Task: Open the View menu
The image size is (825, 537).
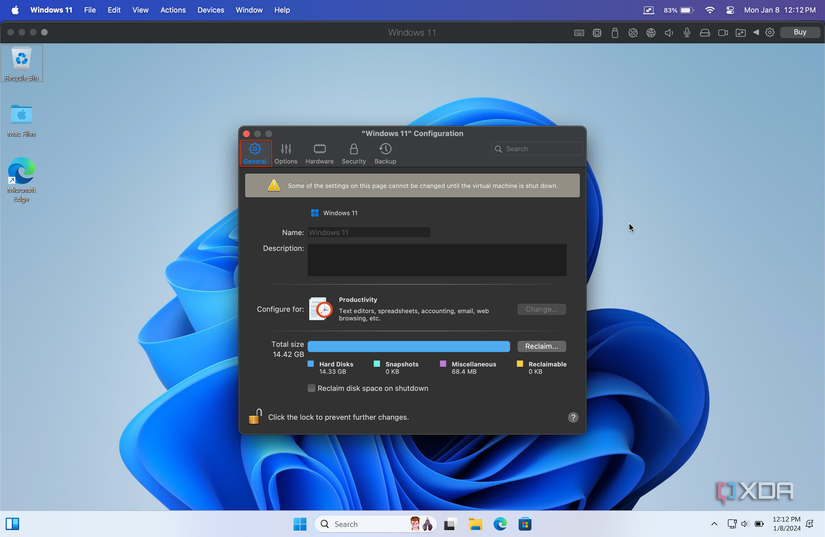Action: coord(140,10)
